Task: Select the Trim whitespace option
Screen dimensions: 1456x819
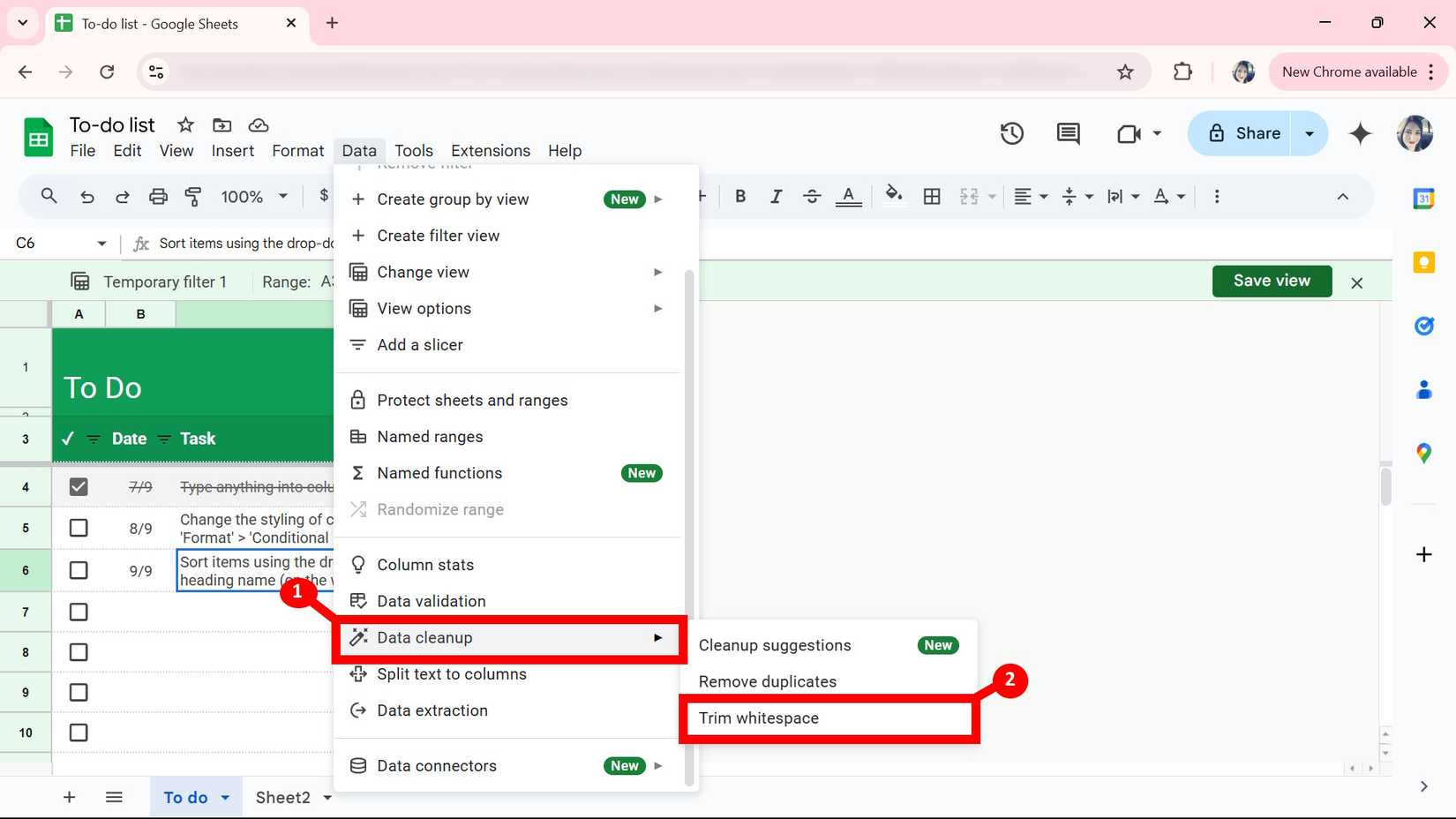Action: (x=758, y=718)
